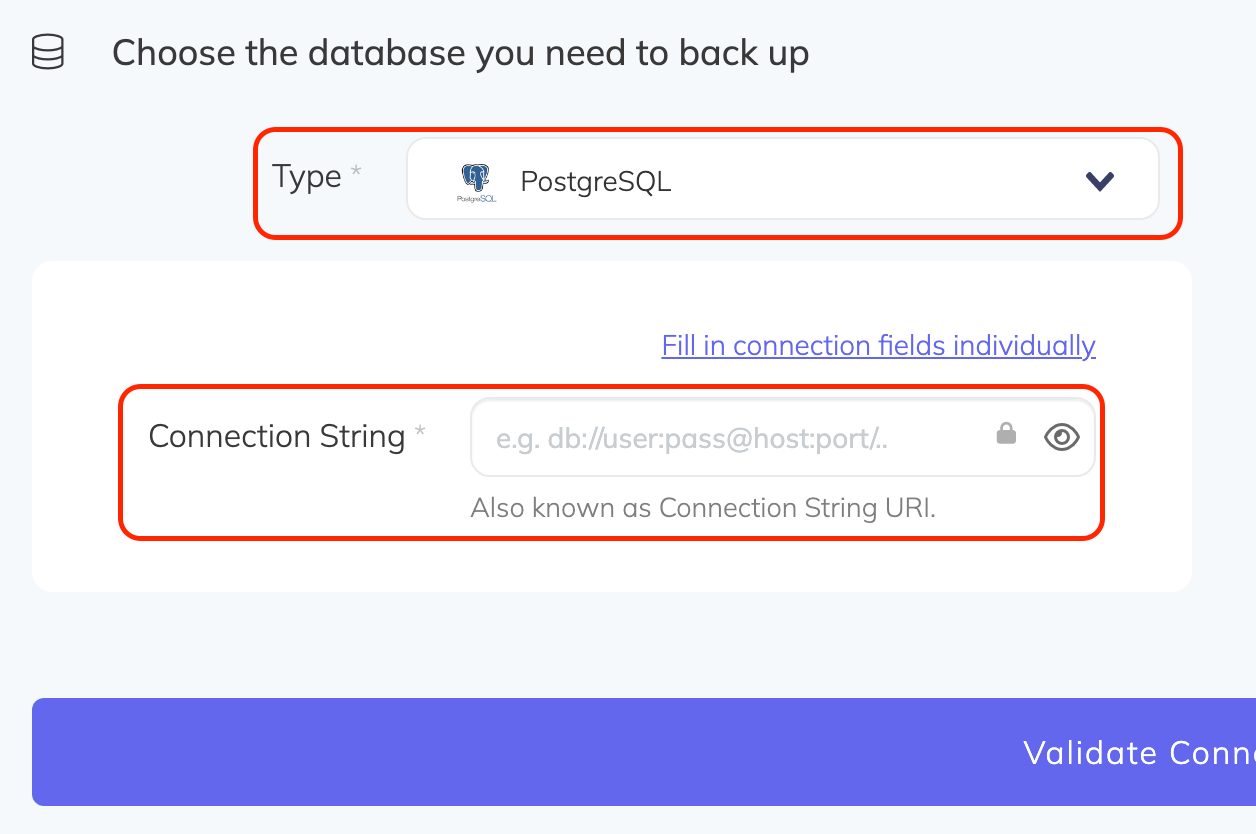This screenshot has height=834, width=1256.
Task: Click the PostgreSQL elephant logo in Type field
Action: [x=477, y=181]
